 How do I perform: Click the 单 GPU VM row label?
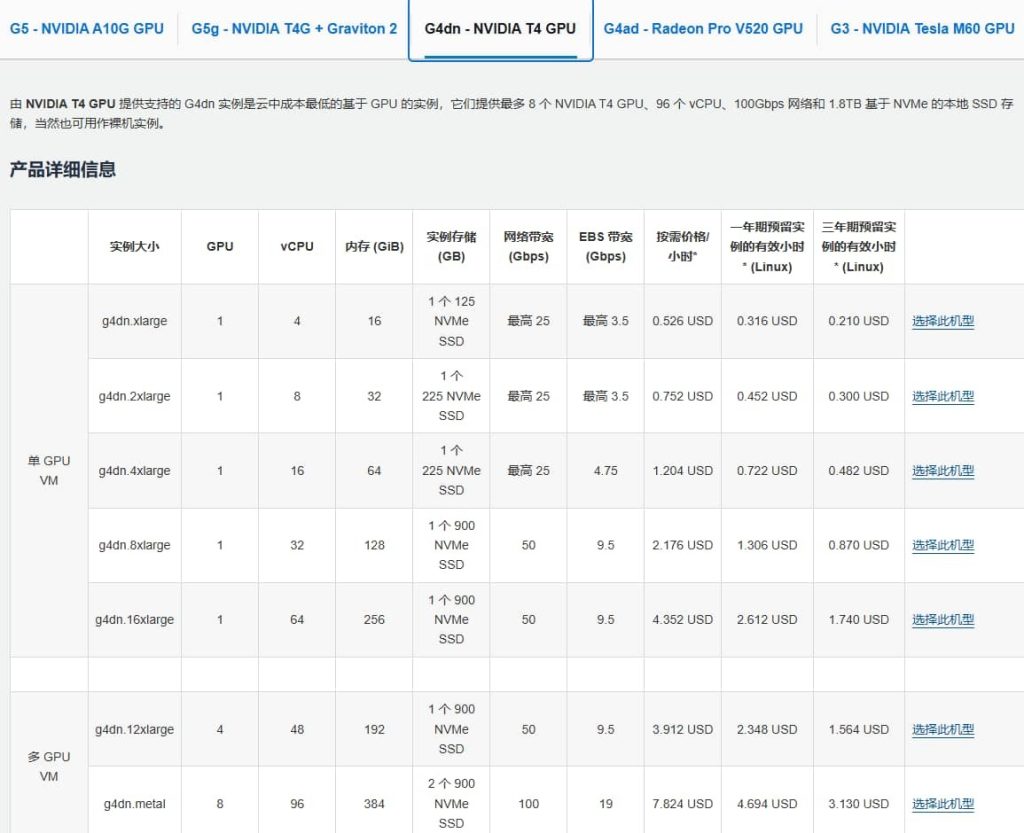pyautogui.click(x=47, y=470)
